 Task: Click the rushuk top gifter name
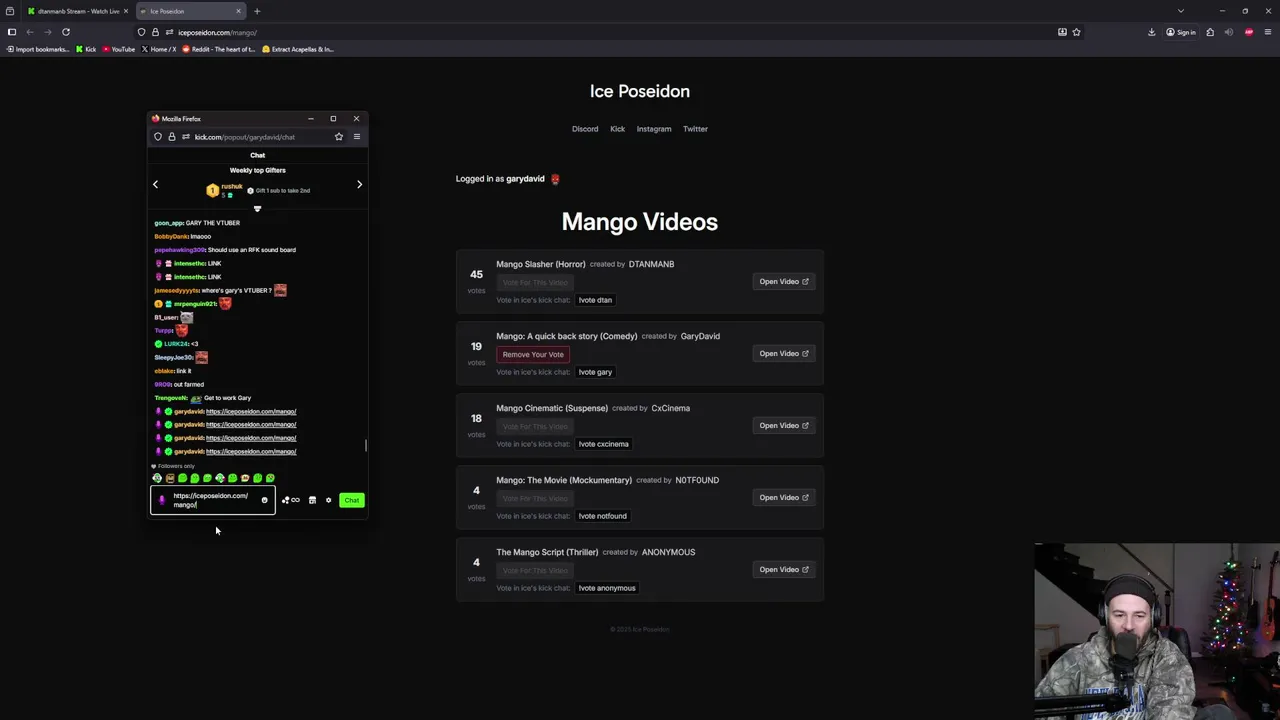(x=232, y=187)
